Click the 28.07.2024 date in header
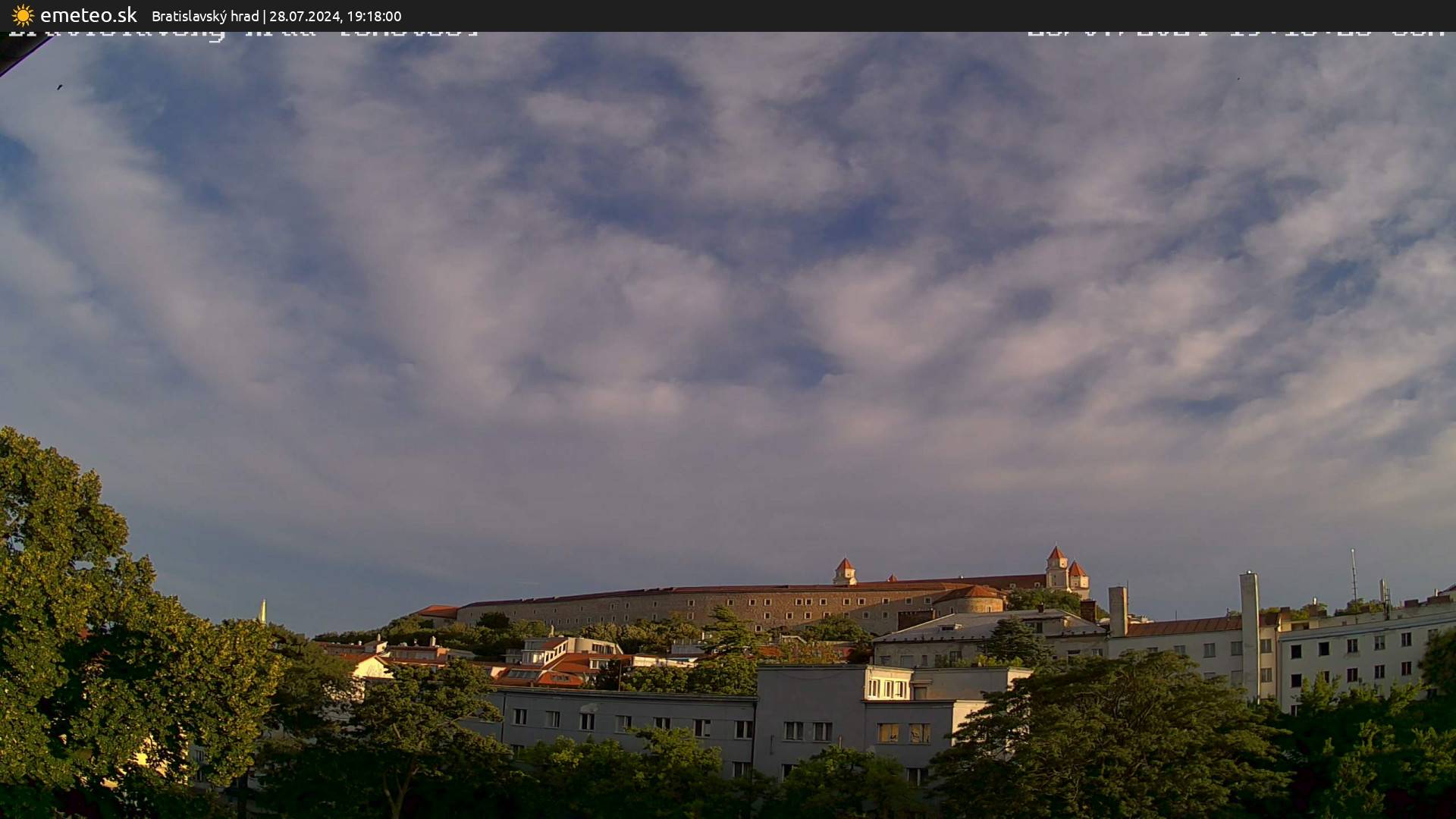 305,16
